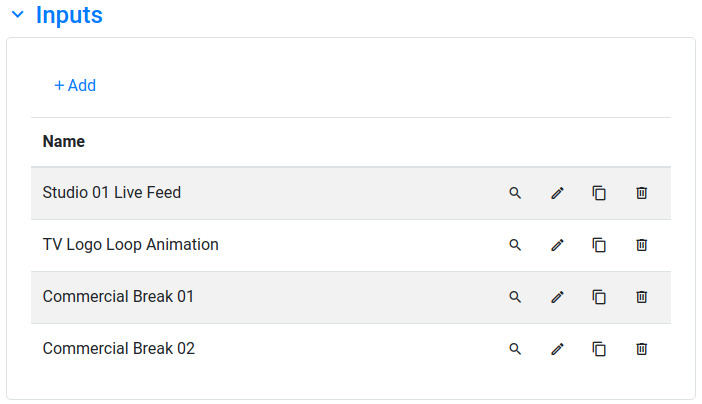This screenshot has height=404, width=702.
Task: Inspect Commercial Break 01 with magnifier icon
Action: pyautogui.click(x=515, y=297)
